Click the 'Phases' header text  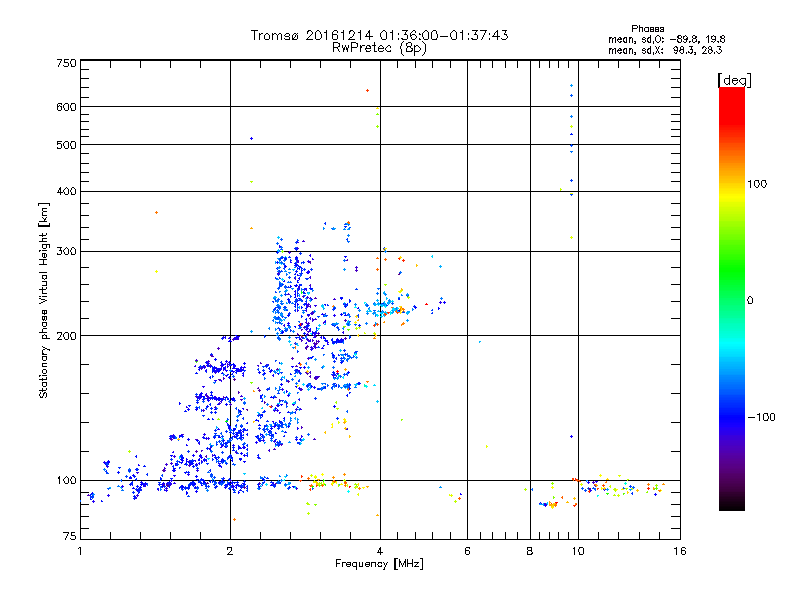click(647, 29)
